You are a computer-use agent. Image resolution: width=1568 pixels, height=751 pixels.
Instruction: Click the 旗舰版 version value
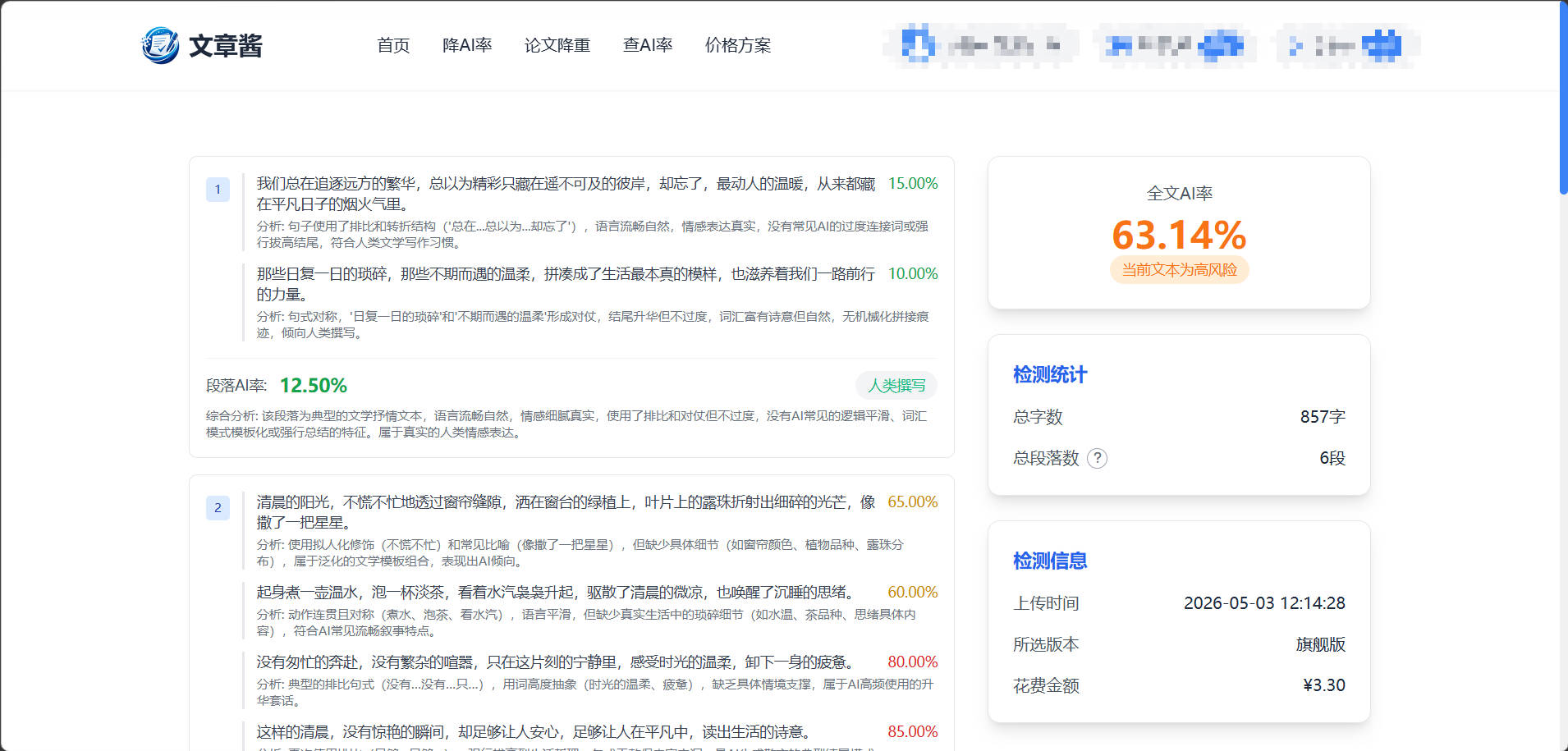pyautogui.click(x=1321, y=644)
